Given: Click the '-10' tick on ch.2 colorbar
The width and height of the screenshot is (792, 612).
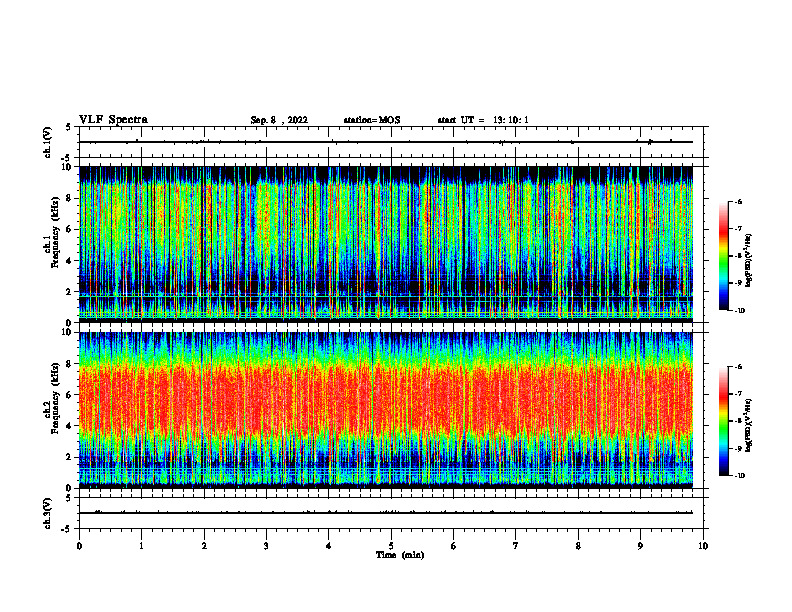Looking at the screenshot, I should coord(740,476).
